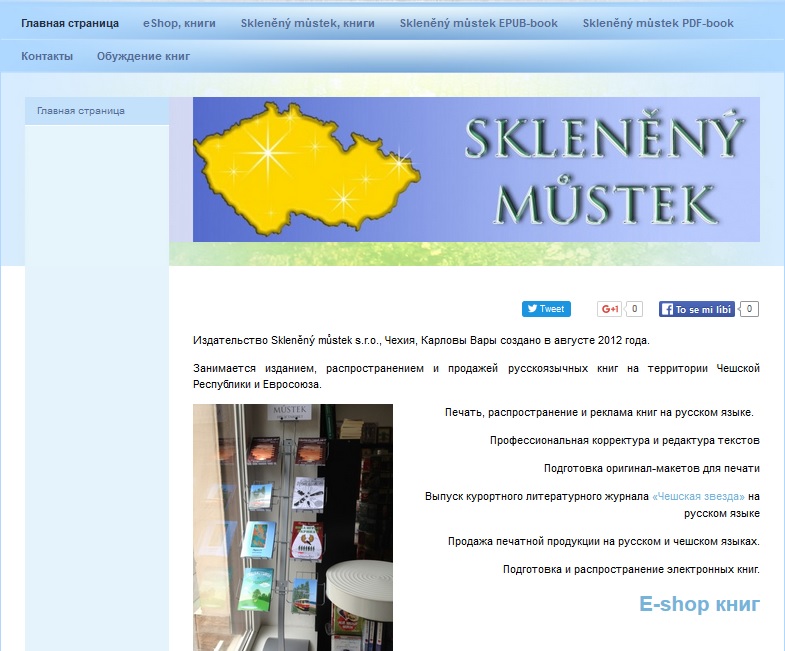Click text 'Подготовка и распространение электронных книг.'

[x=631, y=569]
